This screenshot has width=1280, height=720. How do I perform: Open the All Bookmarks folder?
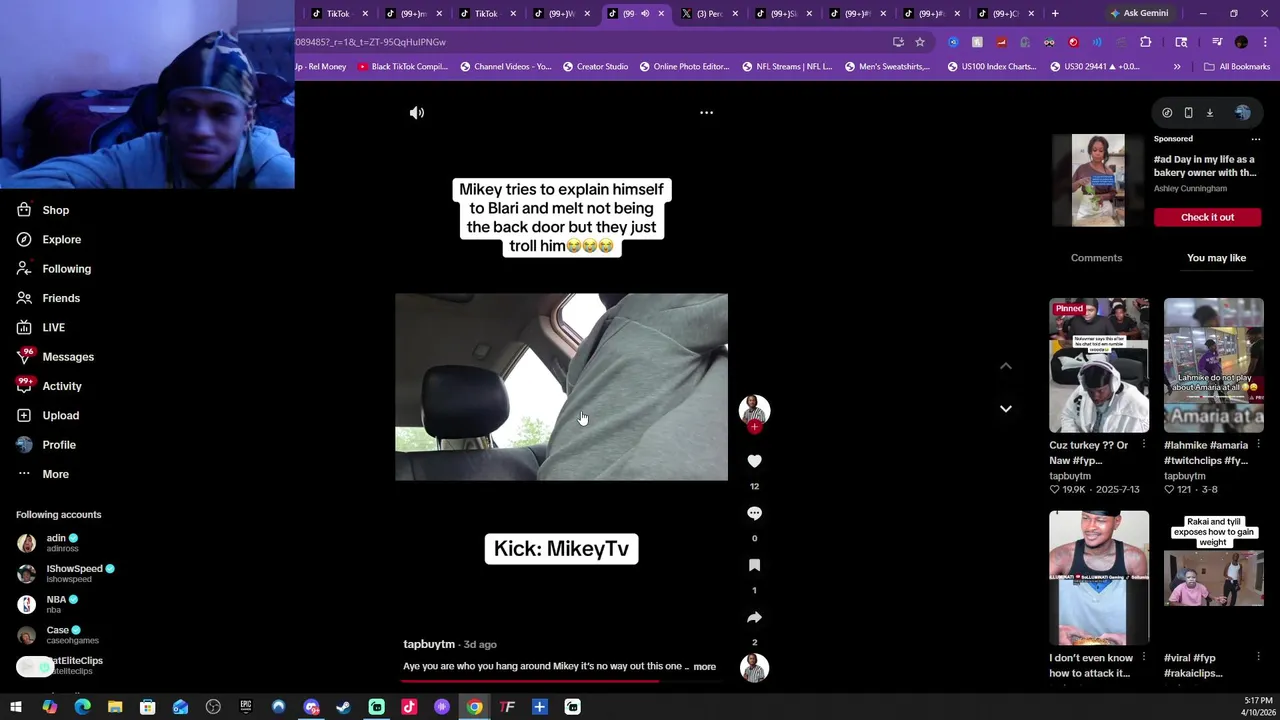click(x=1237, y=67)
